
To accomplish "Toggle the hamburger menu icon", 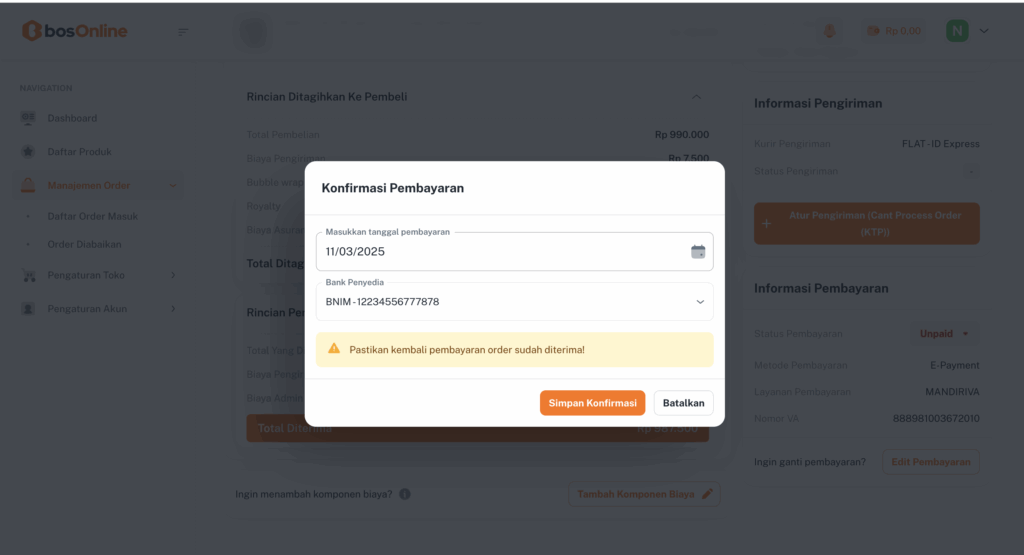I will pos(183,32).
